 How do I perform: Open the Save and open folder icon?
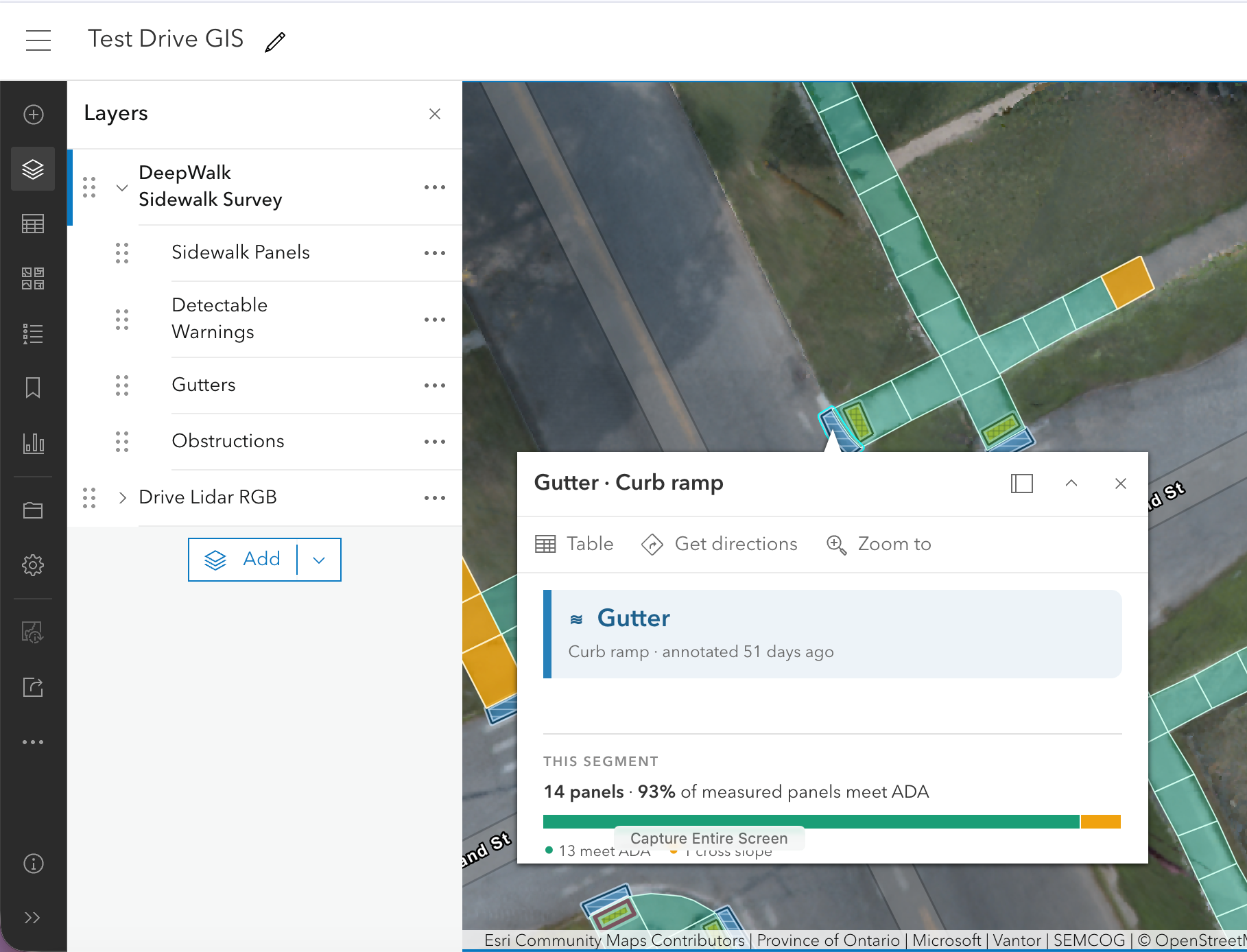[33, 510]
